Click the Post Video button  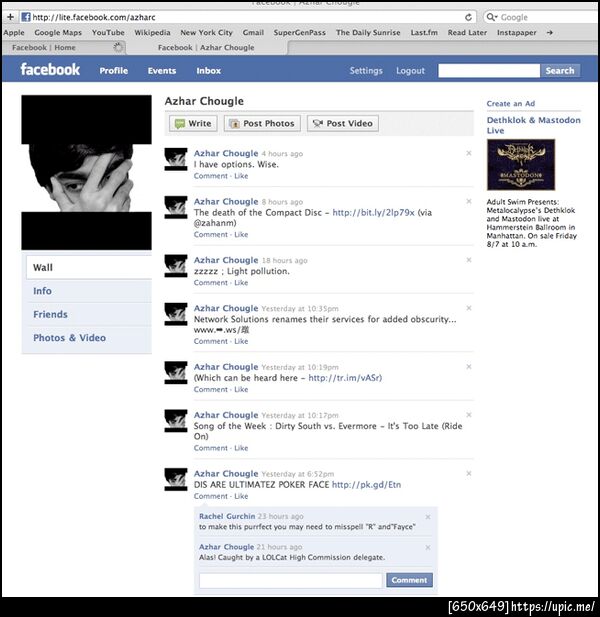(x=343, y=123)
